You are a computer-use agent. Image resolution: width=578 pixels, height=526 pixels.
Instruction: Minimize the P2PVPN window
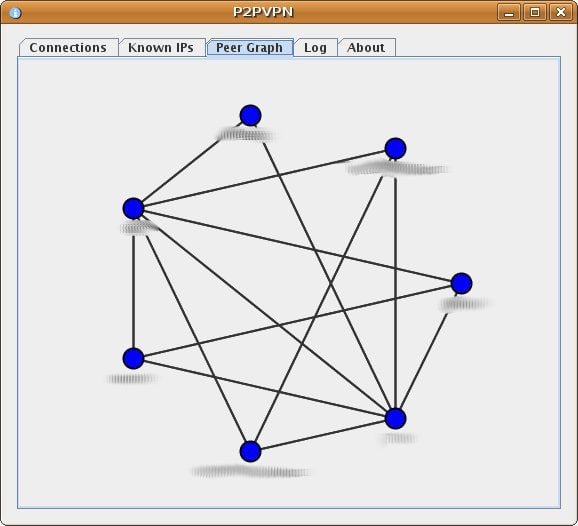tap(509, 13)
